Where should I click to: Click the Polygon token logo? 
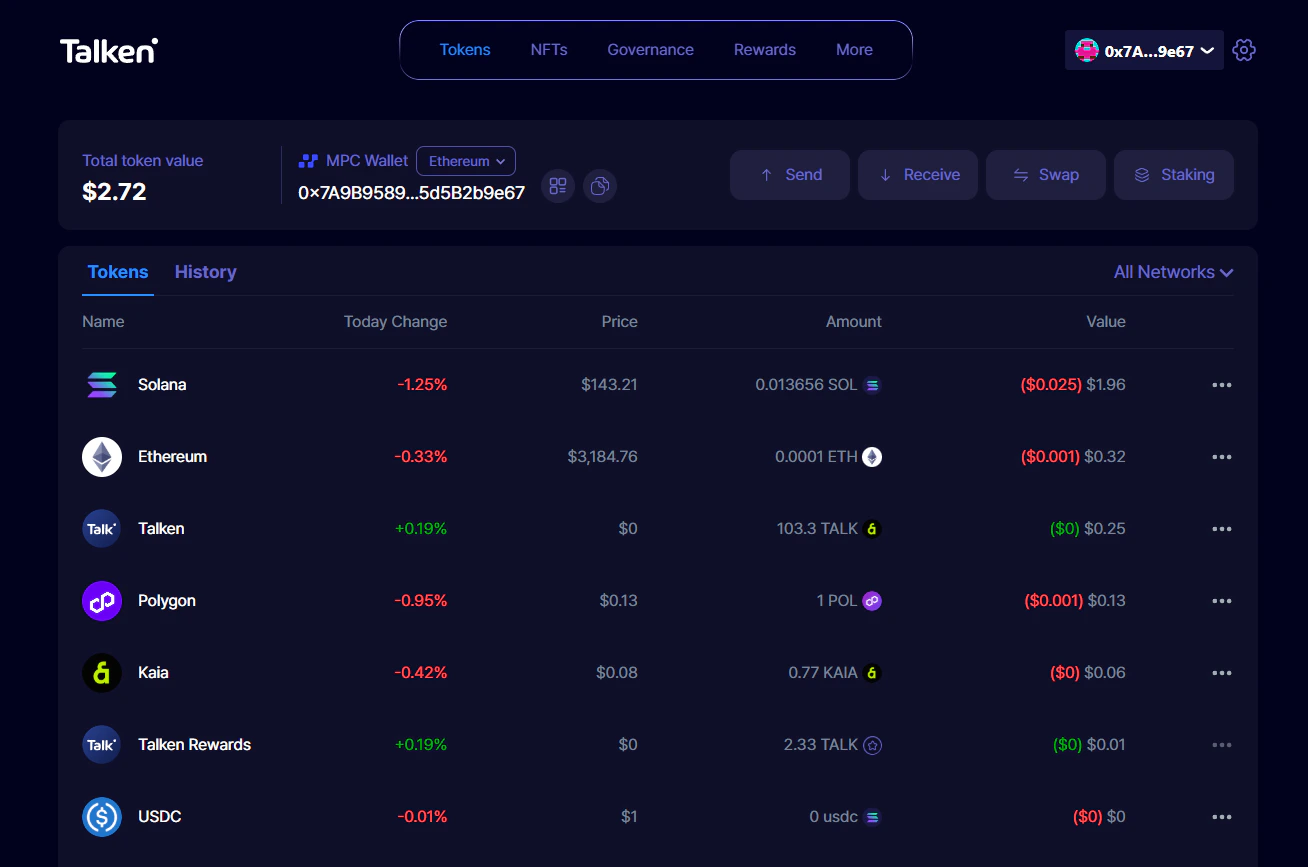tap(102, 601)
